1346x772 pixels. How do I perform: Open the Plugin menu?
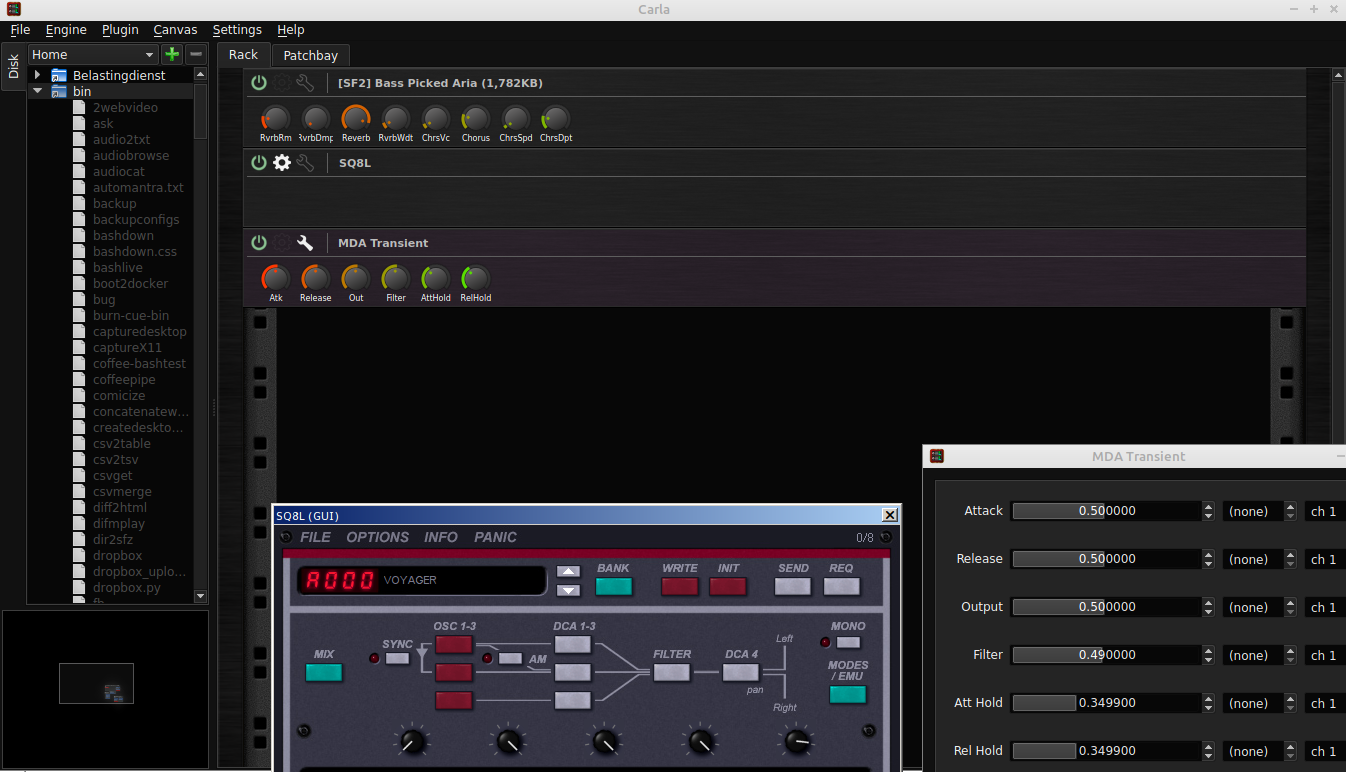[120, 30]
